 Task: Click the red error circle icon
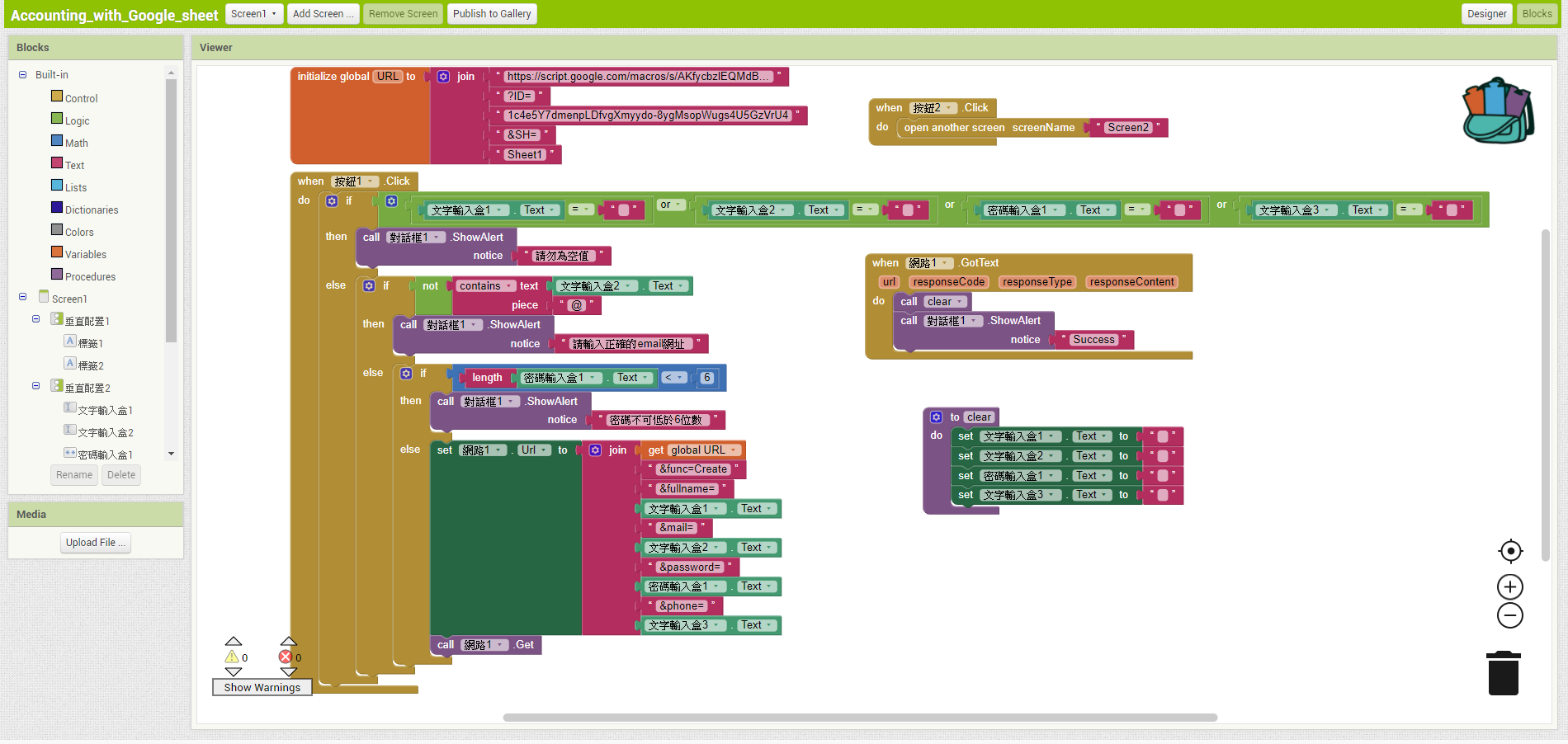[x=286, y=657]
